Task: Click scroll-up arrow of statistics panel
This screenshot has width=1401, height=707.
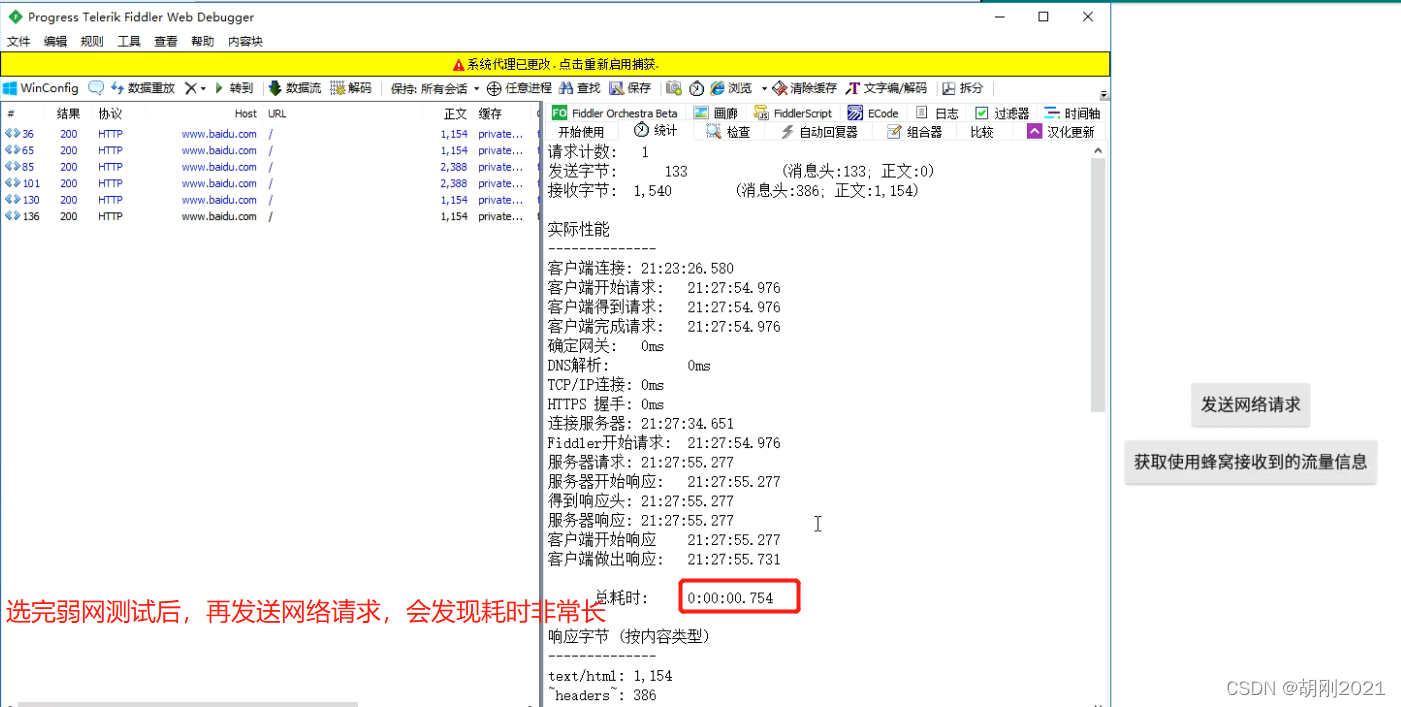Action: pyautogui.click(x=1098, y=151)
